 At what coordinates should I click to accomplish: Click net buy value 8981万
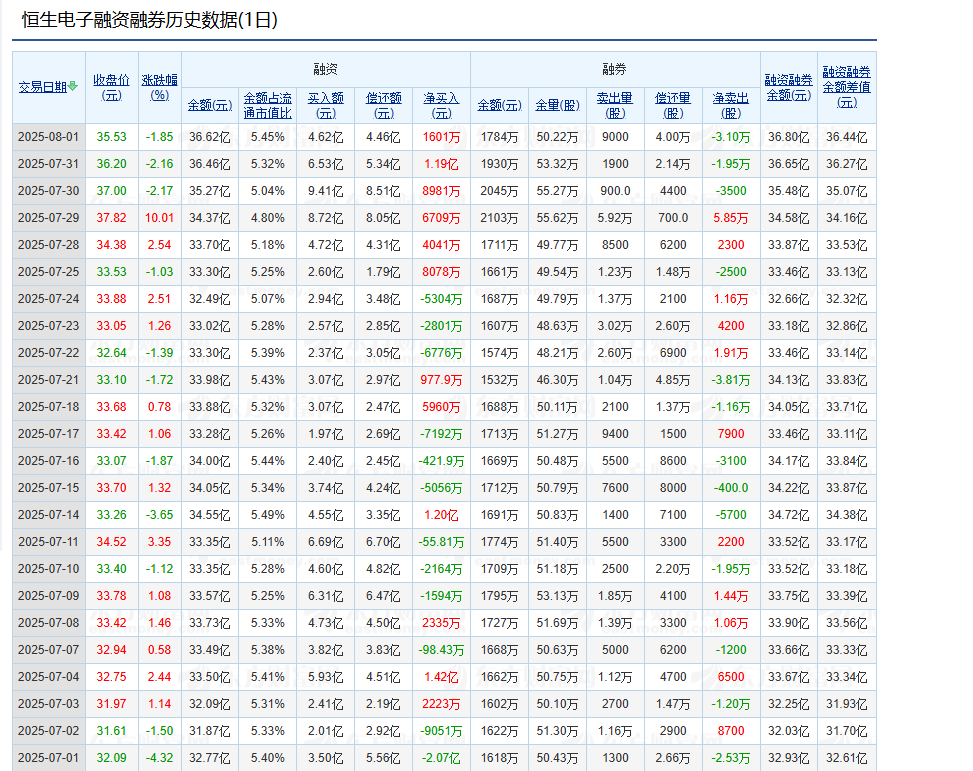[441, 191]
